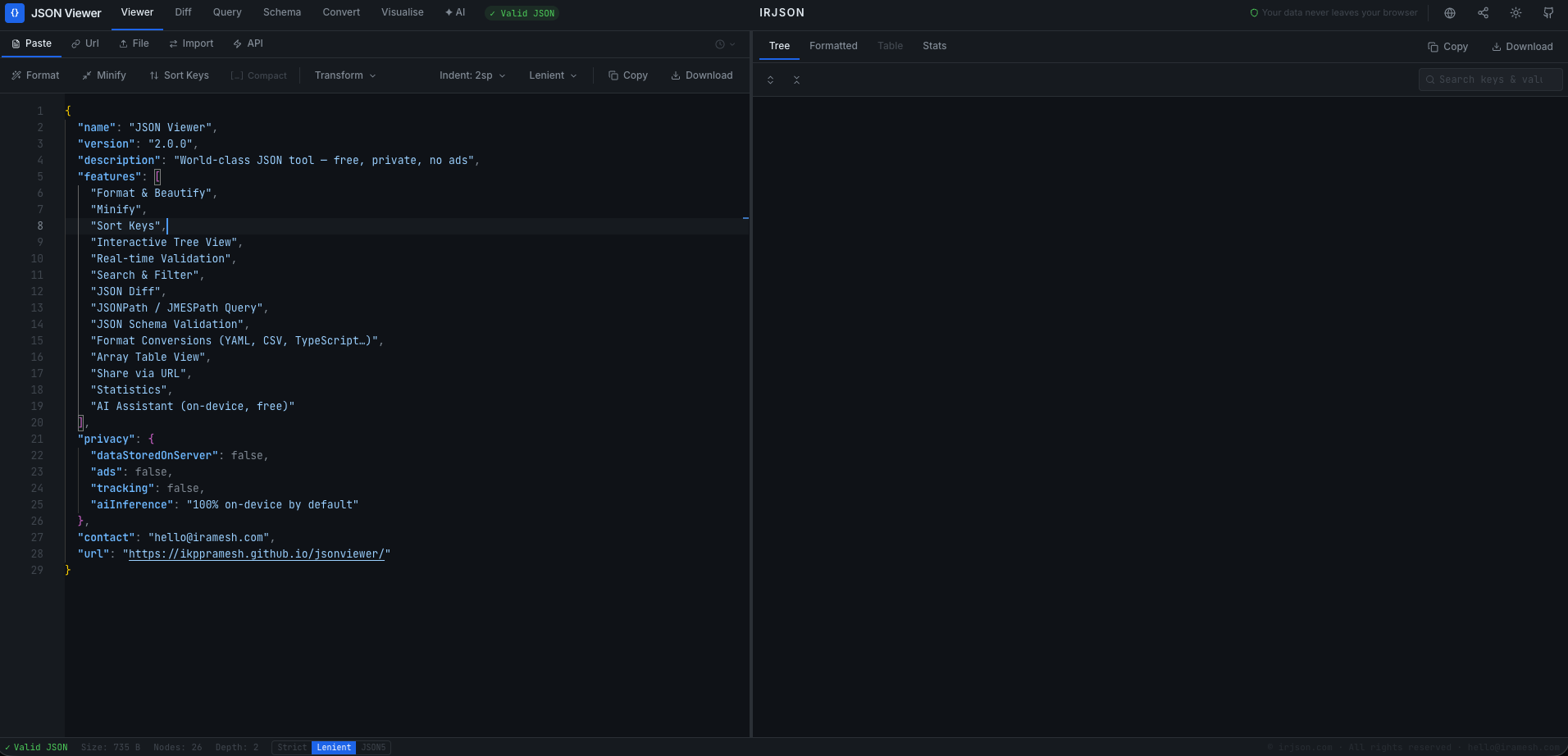Click Depth: 2 in status bar

pyautogui.click(x=237, y=748)
